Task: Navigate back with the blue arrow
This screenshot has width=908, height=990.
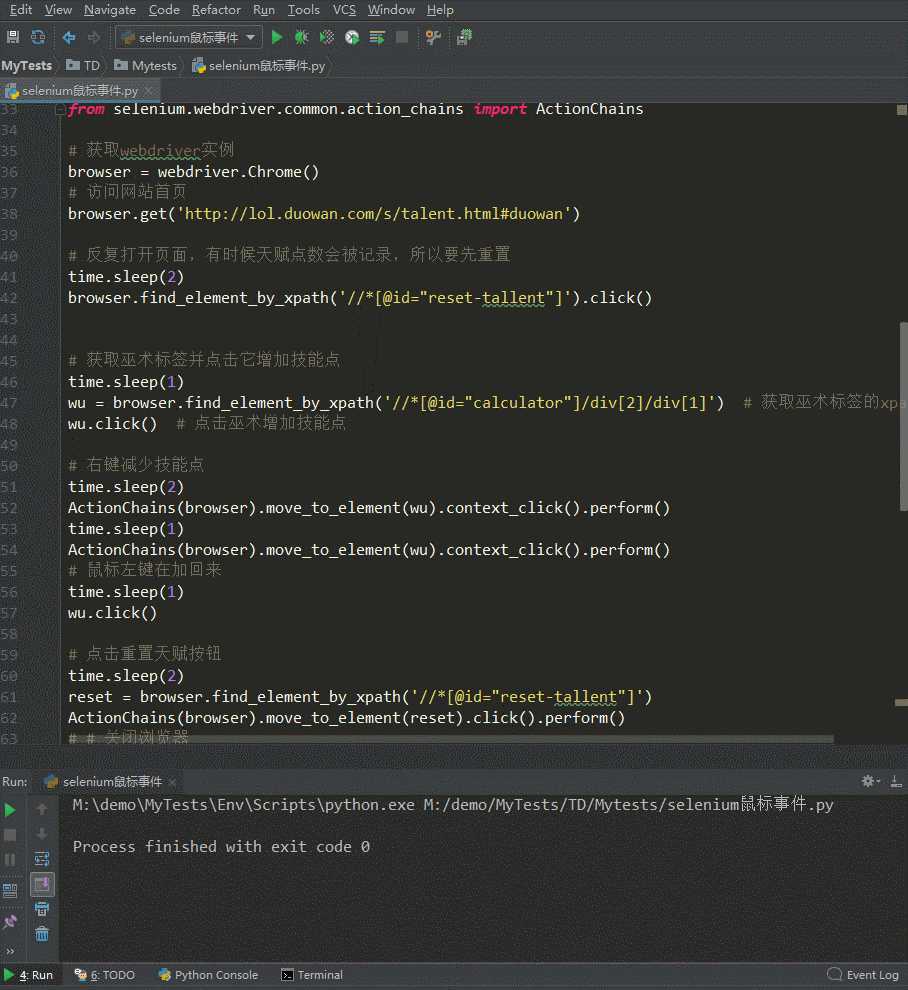Action: (69, 37)
